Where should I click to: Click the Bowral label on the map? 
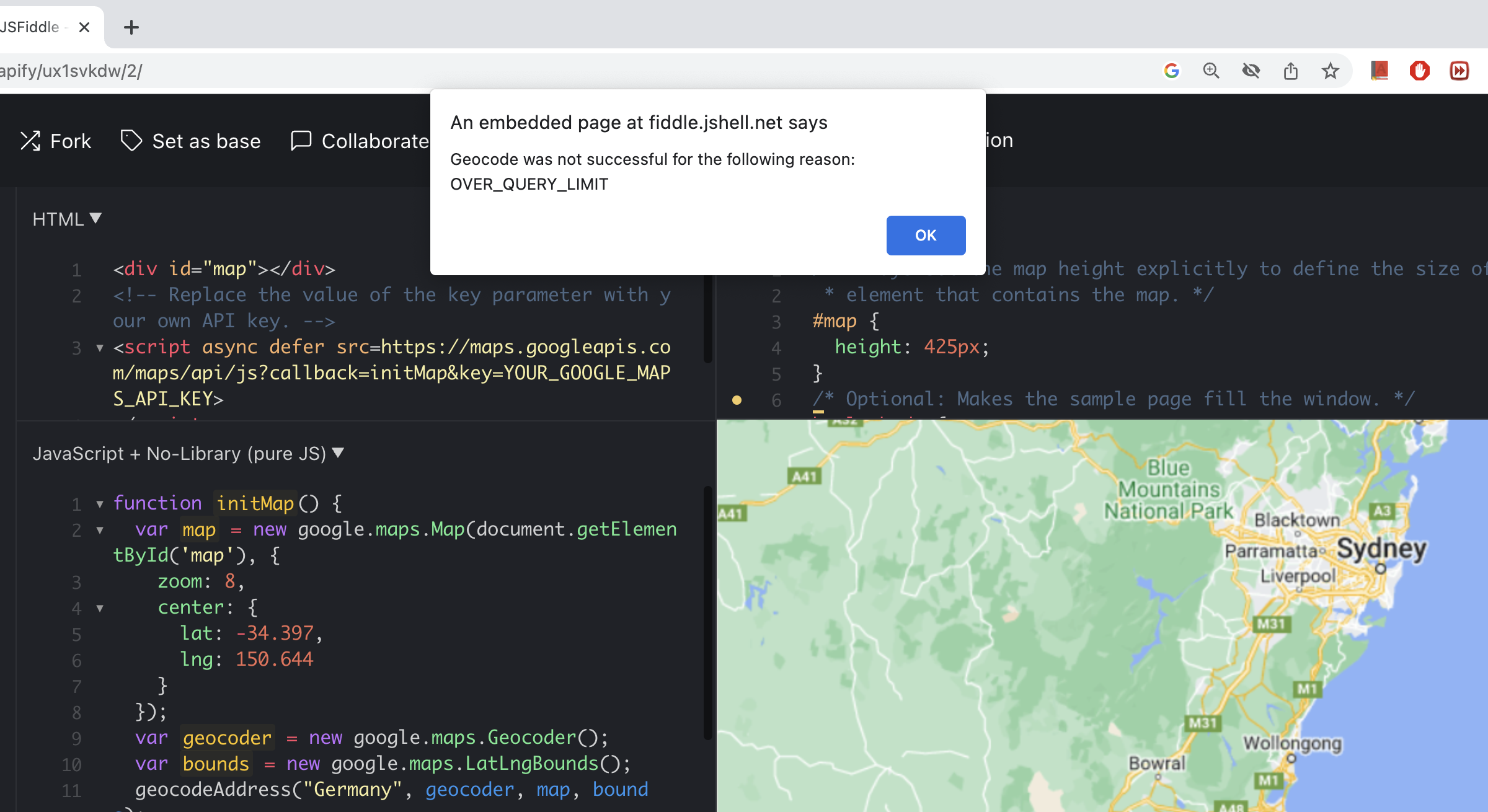point(1156,762)
